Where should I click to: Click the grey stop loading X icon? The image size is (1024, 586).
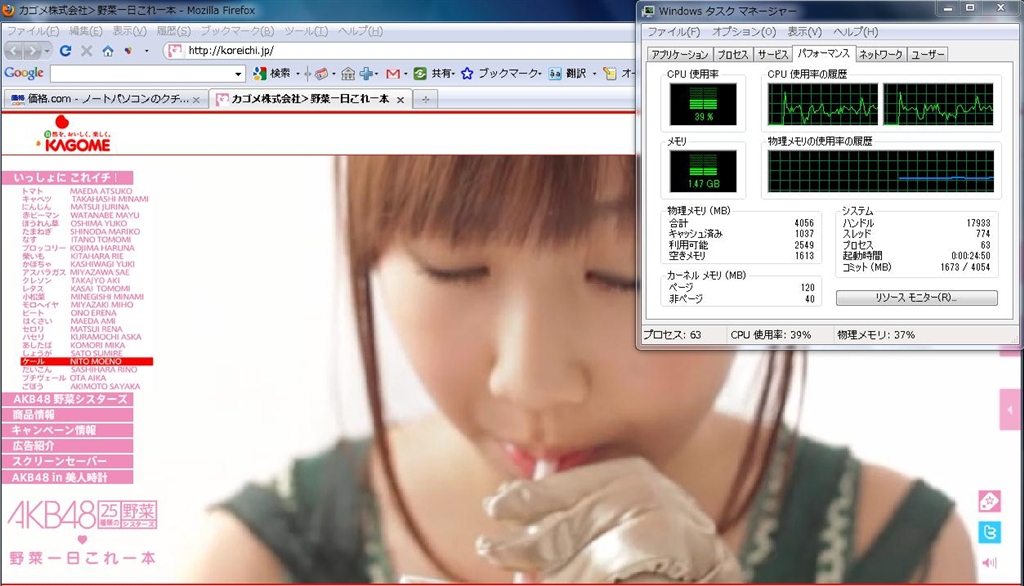(x=86, y=50)
